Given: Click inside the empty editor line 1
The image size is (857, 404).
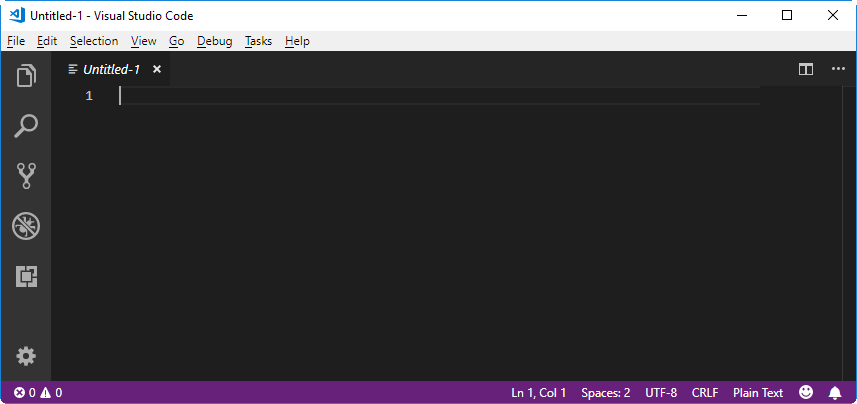Looking at the screenshot, I should pos(400,96).
